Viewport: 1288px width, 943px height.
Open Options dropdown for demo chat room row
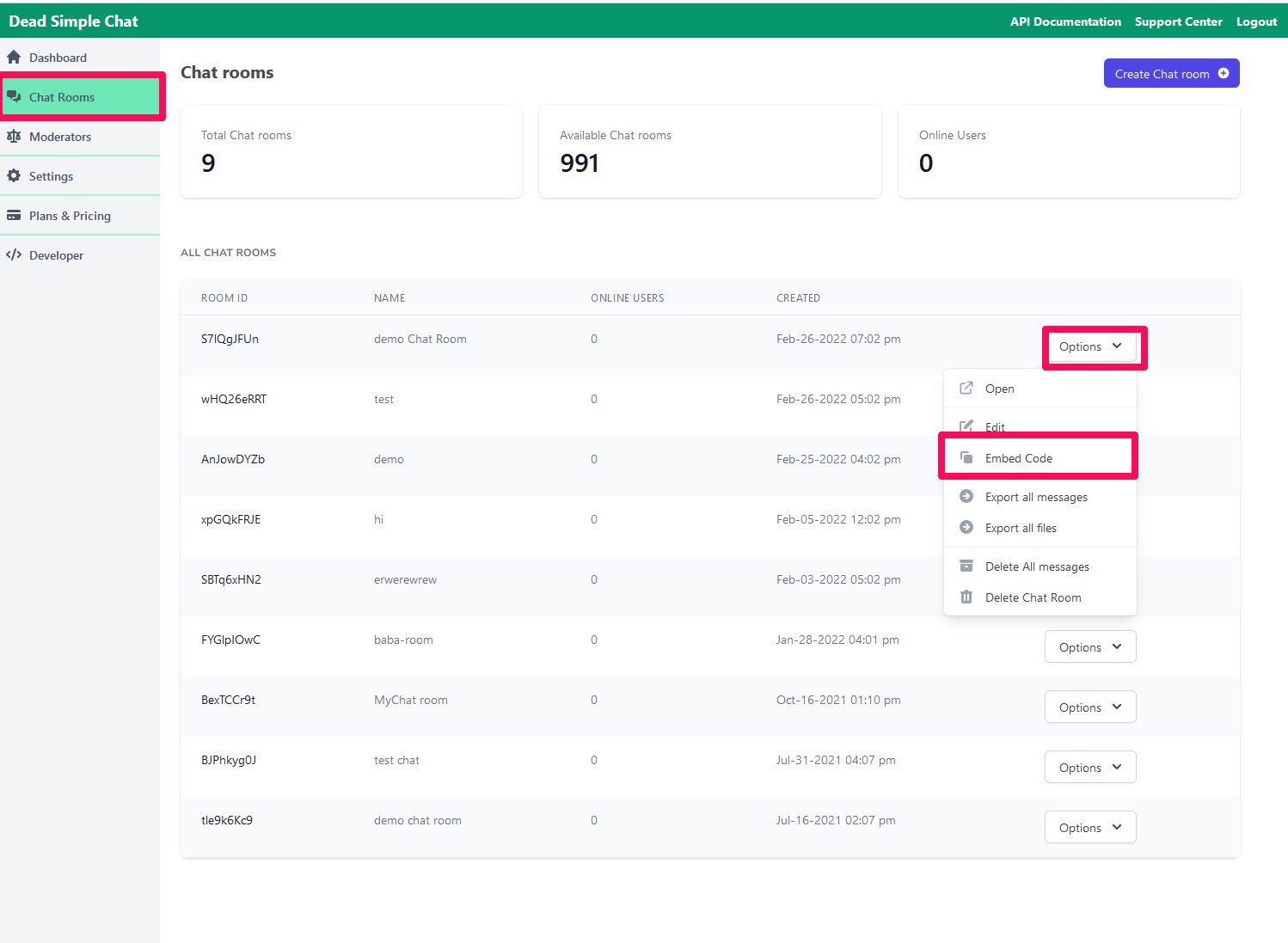click(x=1090, y=828)
